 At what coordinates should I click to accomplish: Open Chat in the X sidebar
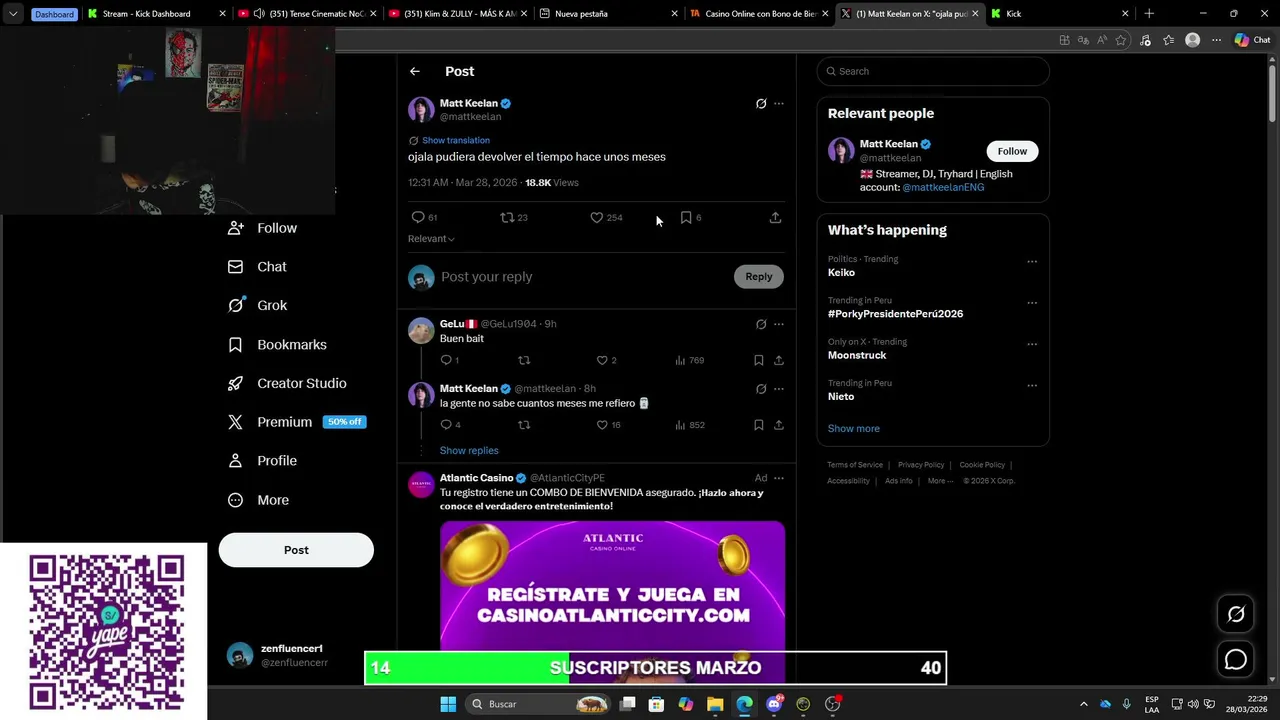(x=258, y=267)
